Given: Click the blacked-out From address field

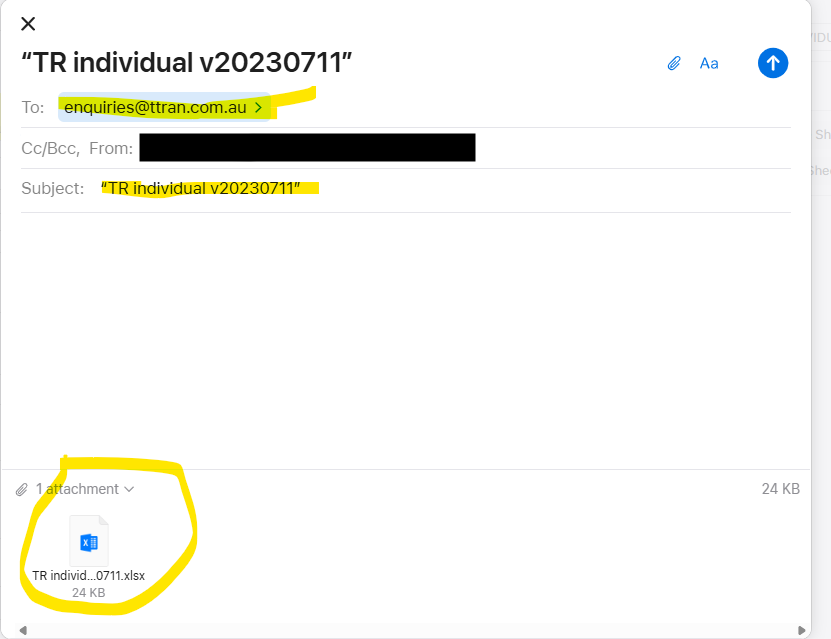Looking at the screenshot, I should [307, 147].
